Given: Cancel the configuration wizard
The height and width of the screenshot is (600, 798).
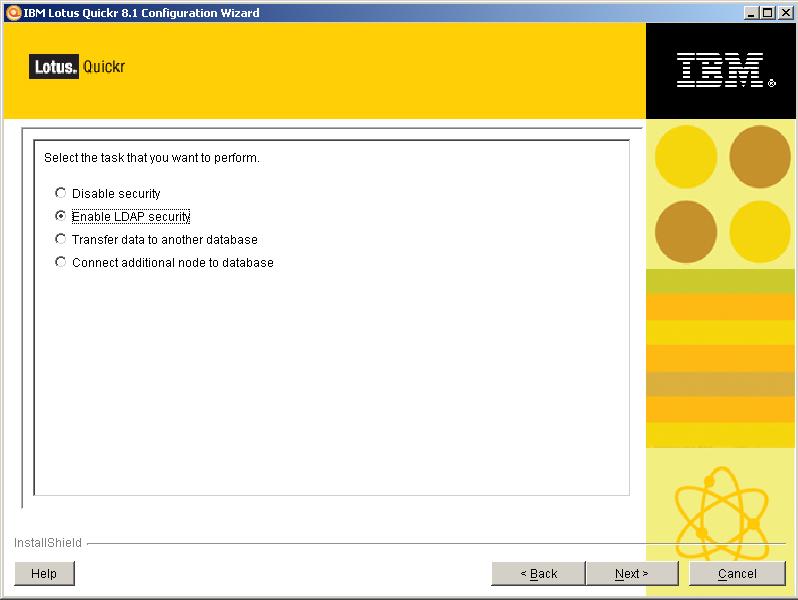Looking at the screenshot, I should coord(737,574).
